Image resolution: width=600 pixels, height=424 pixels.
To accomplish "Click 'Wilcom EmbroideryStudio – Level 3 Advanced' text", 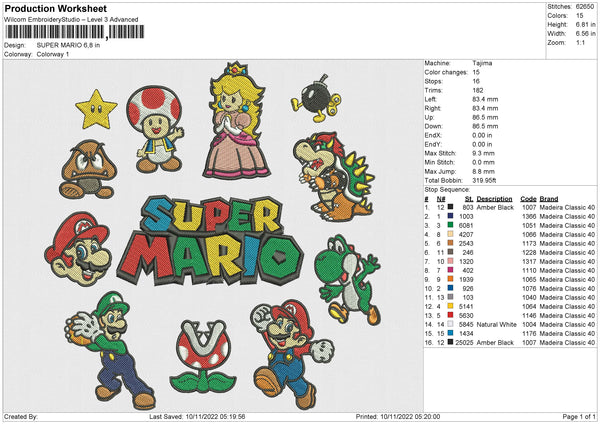I will (71, 20).
